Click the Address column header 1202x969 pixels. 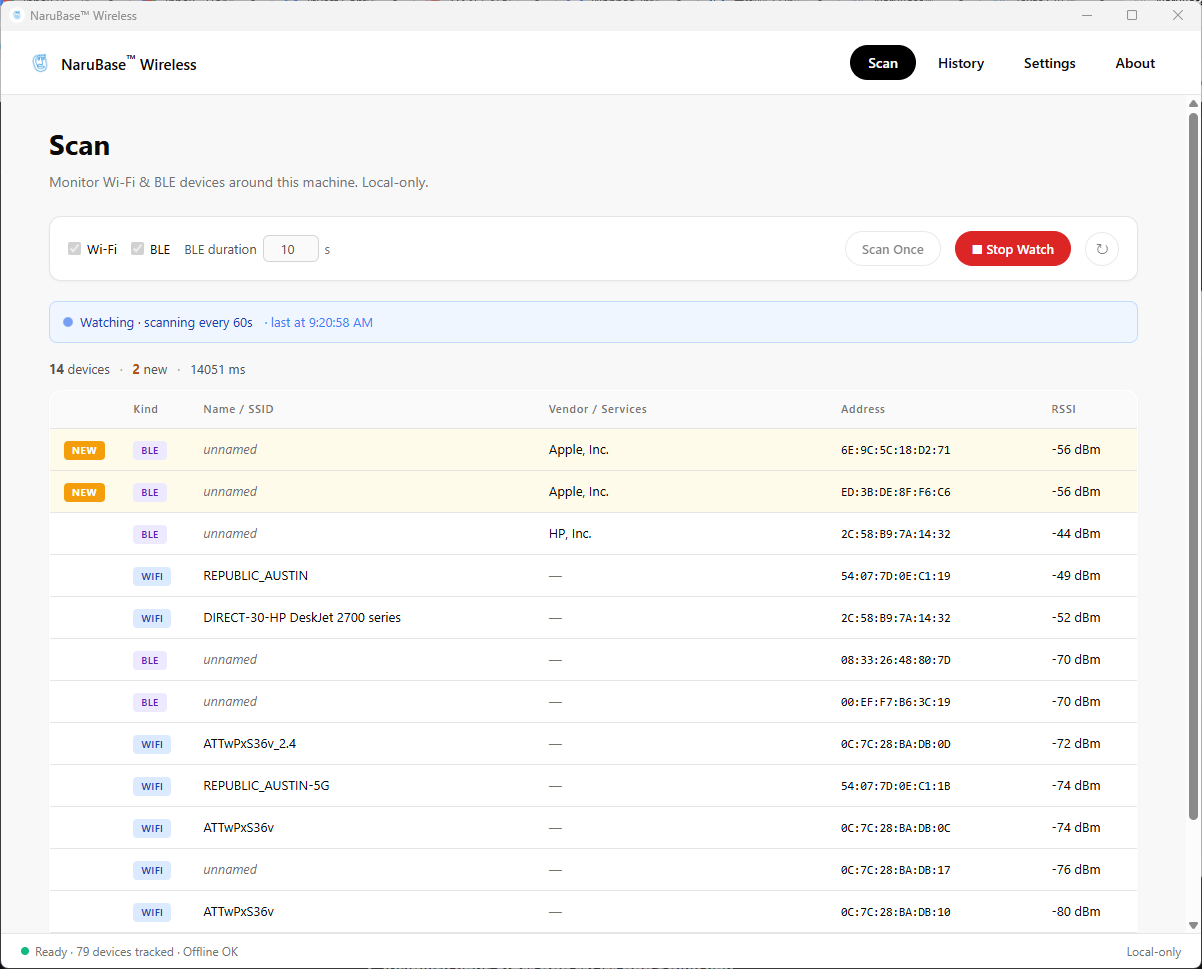(863, 409)
